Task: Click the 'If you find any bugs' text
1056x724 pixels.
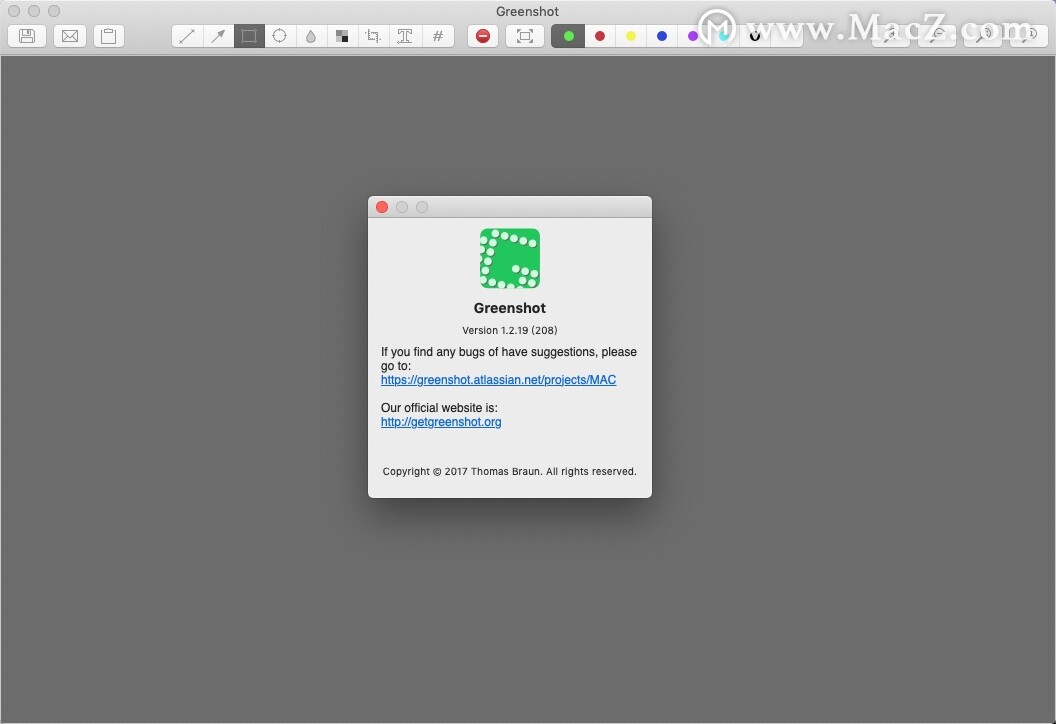Action: (x=508, y=358)
